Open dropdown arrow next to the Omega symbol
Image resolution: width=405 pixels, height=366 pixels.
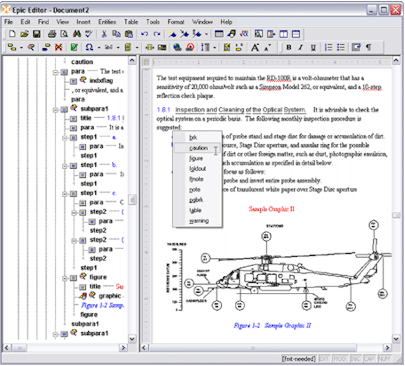pos(99,48)
